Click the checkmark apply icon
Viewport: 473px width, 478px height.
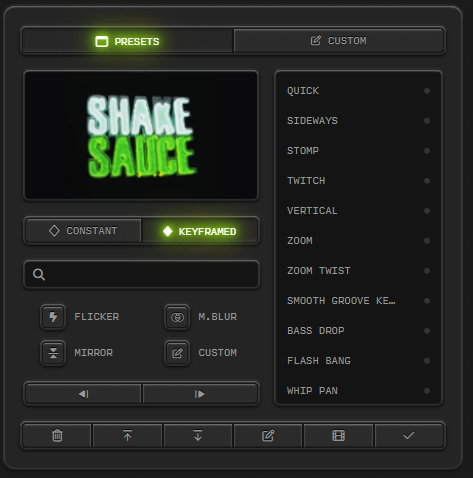tap(409, 435)
